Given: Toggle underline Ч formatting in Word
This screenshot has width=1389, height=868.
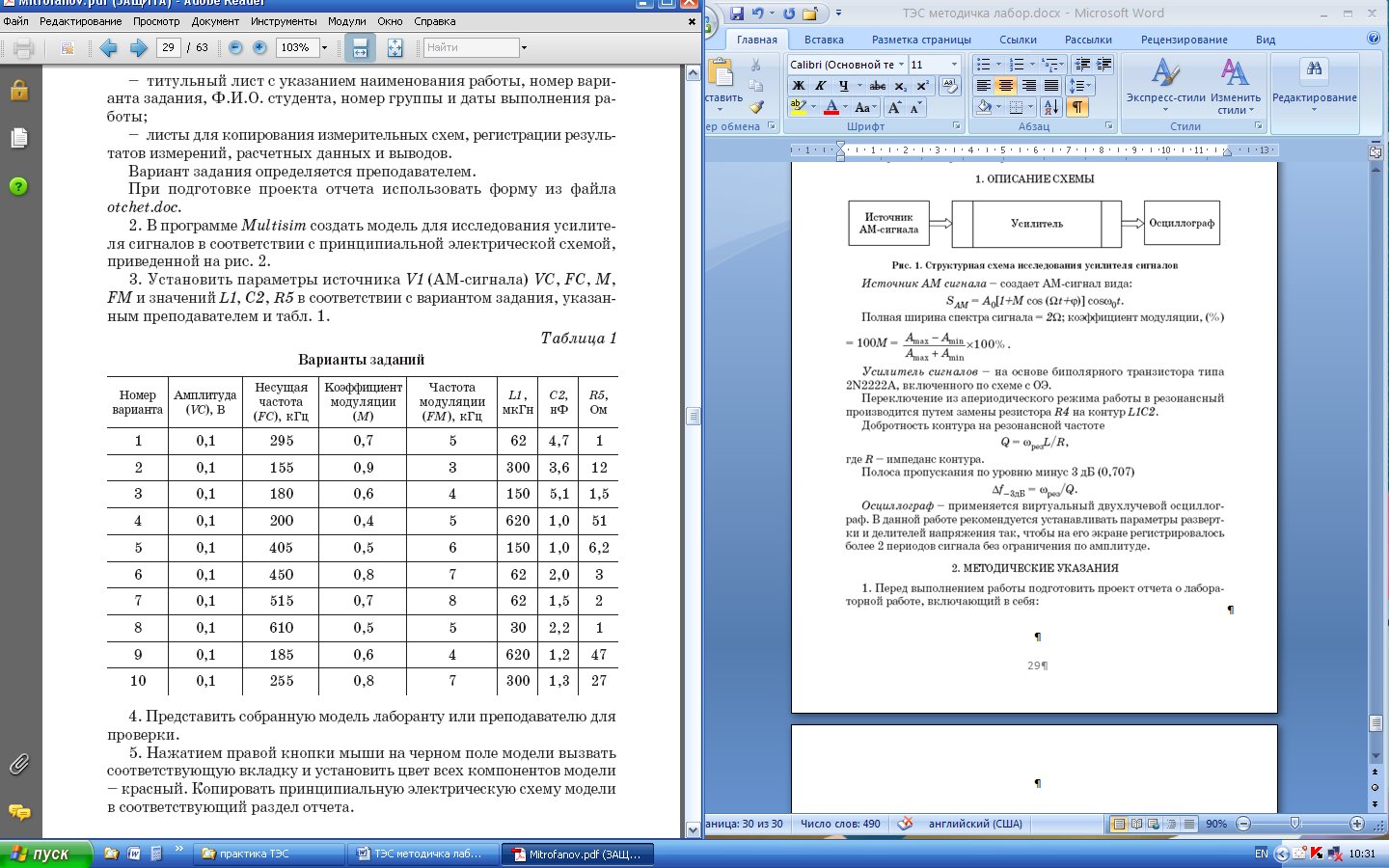Looking at the screenshot, I should point(843,86).
